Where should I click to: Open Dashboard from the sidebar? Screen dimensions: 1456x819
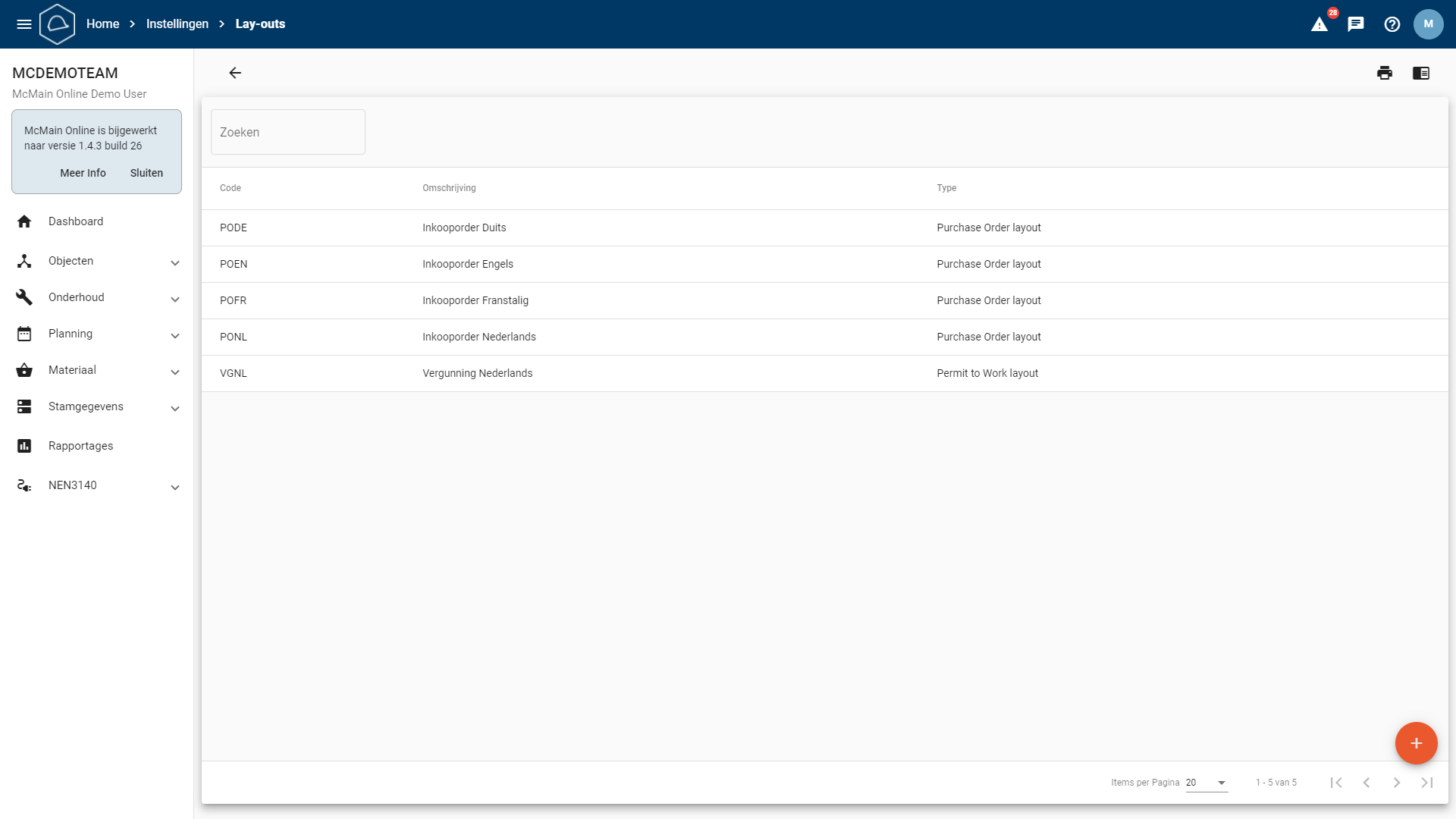click(x=76, y=221)
